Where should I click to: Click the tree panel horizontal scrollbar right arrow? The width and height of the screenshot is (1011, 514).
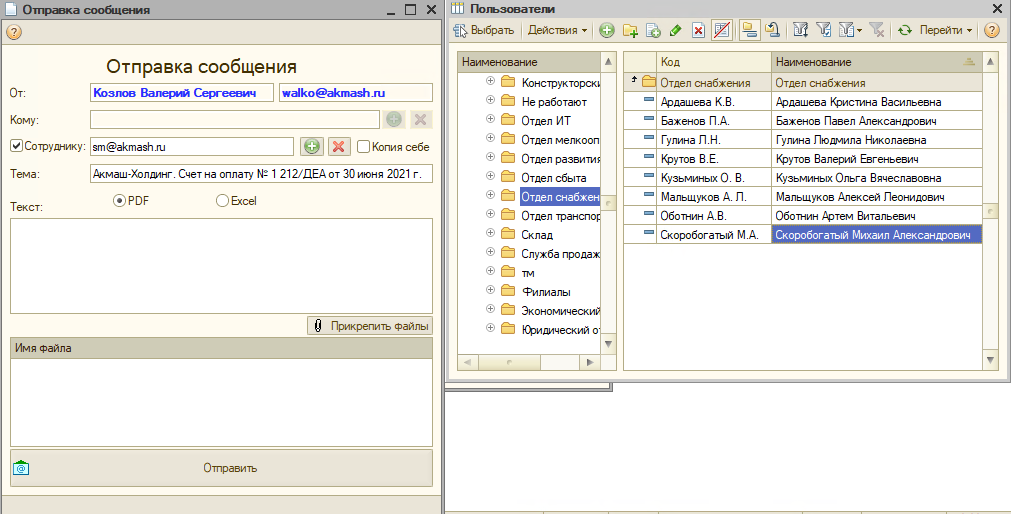pos(589,362)
